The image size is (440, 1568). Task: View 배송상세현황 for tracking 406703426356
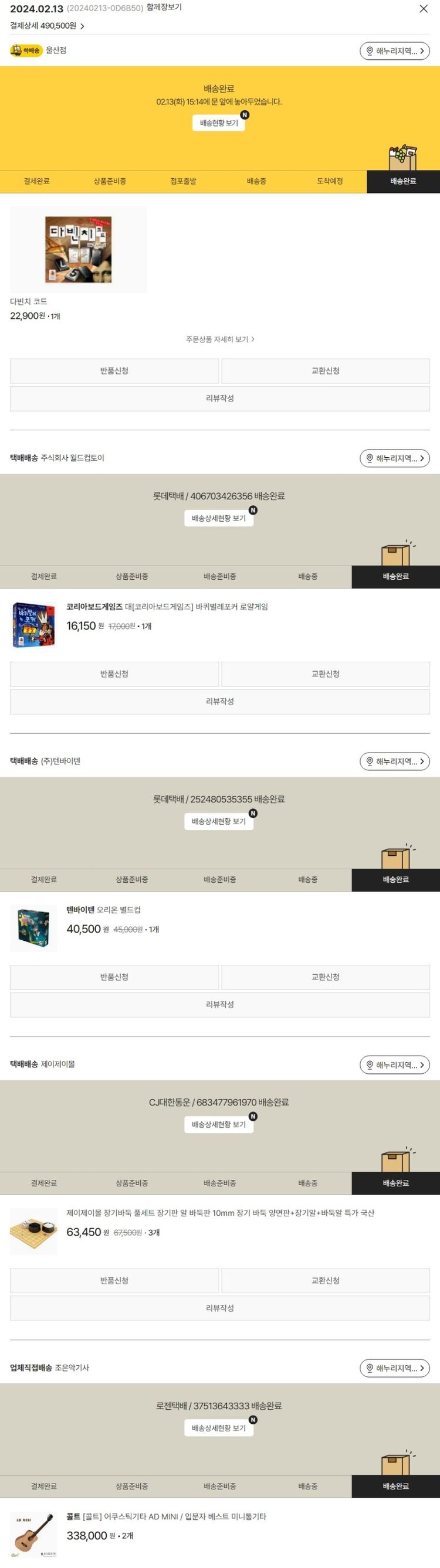pyautogui.click(x=219, y=518)
